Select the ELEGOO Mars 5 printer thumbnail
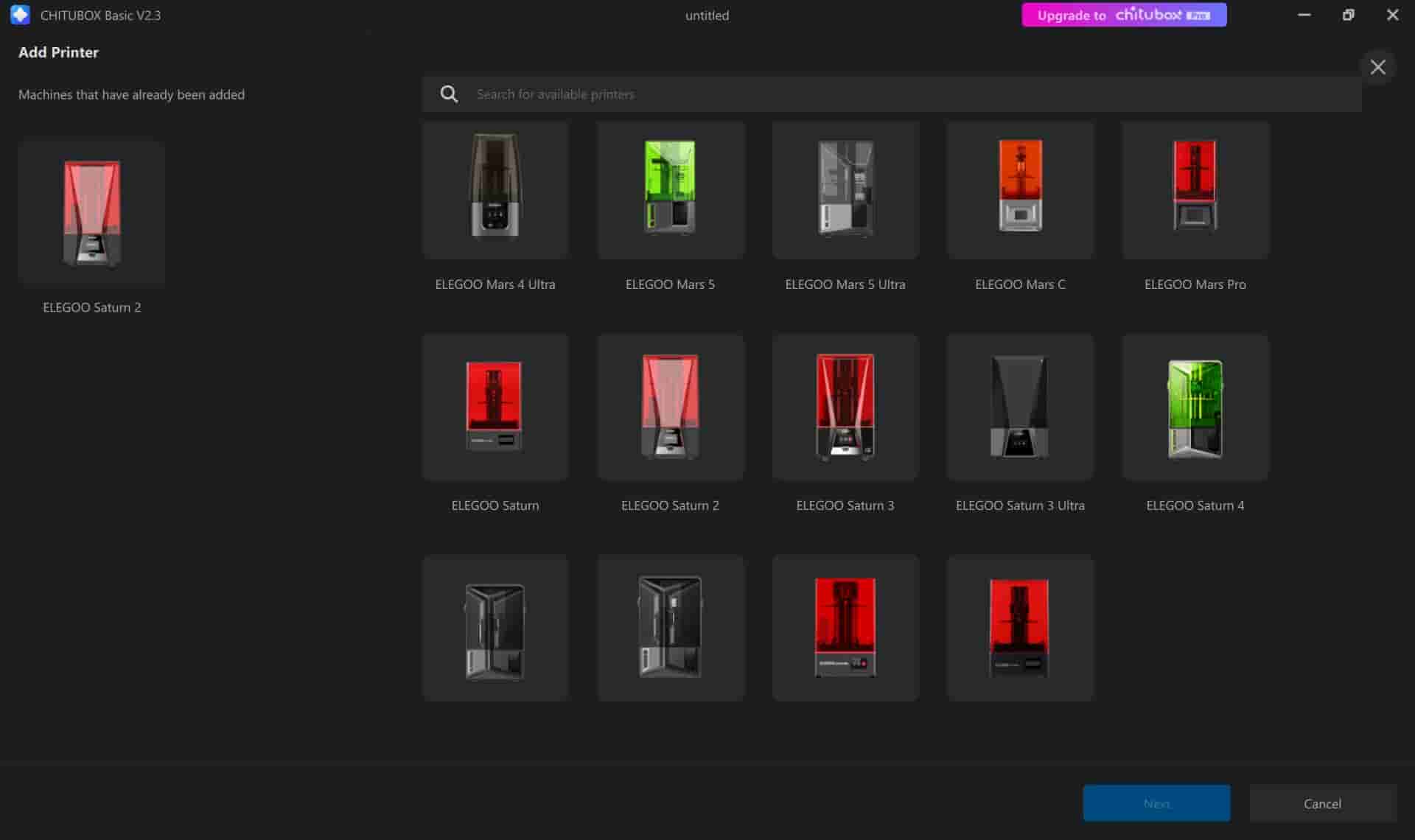1415x840 pixels. (x=671, y=190)
